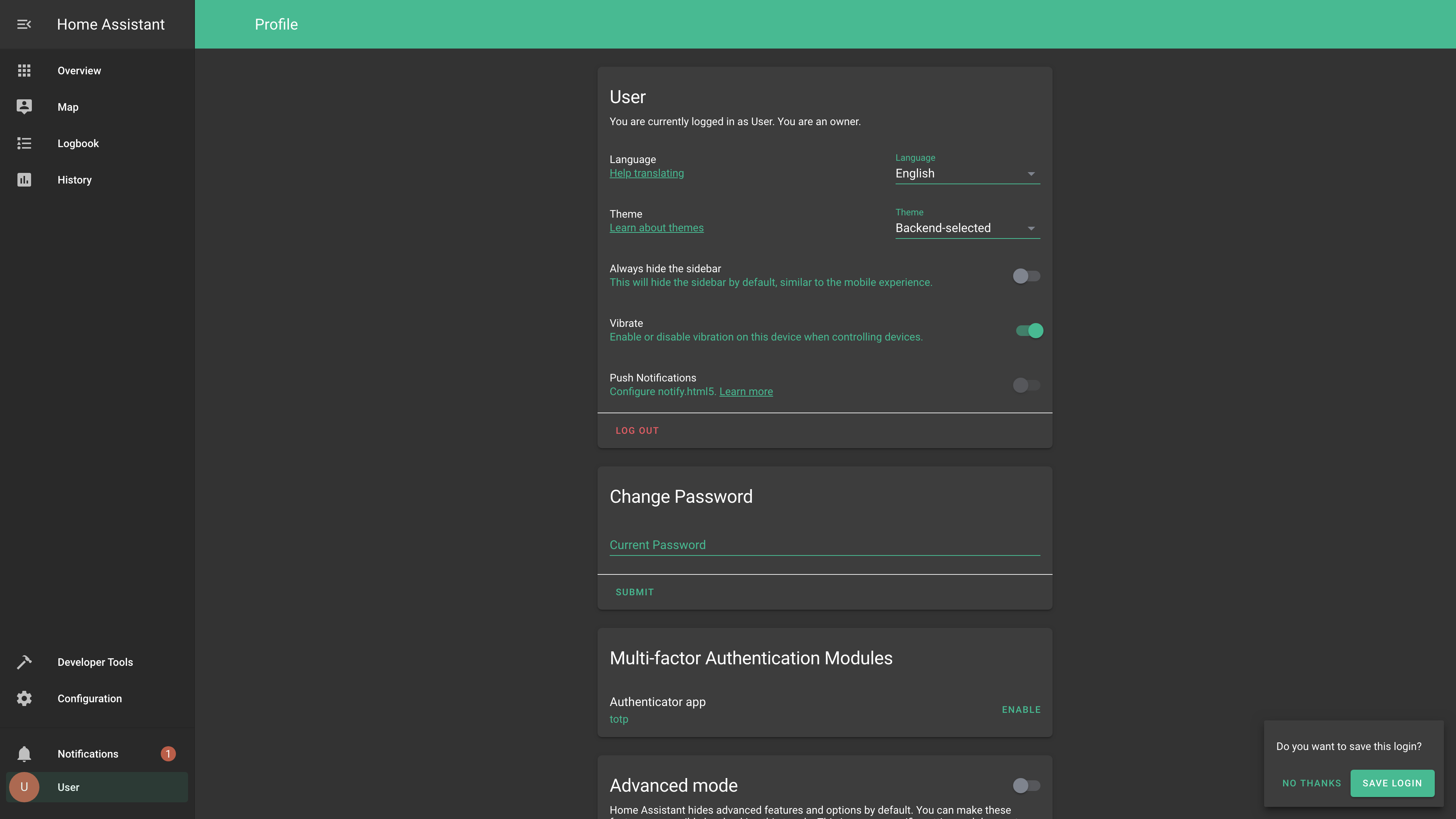Click the Map sidebar icon
Screen dimensions: 1456x819
coord(24,107)
